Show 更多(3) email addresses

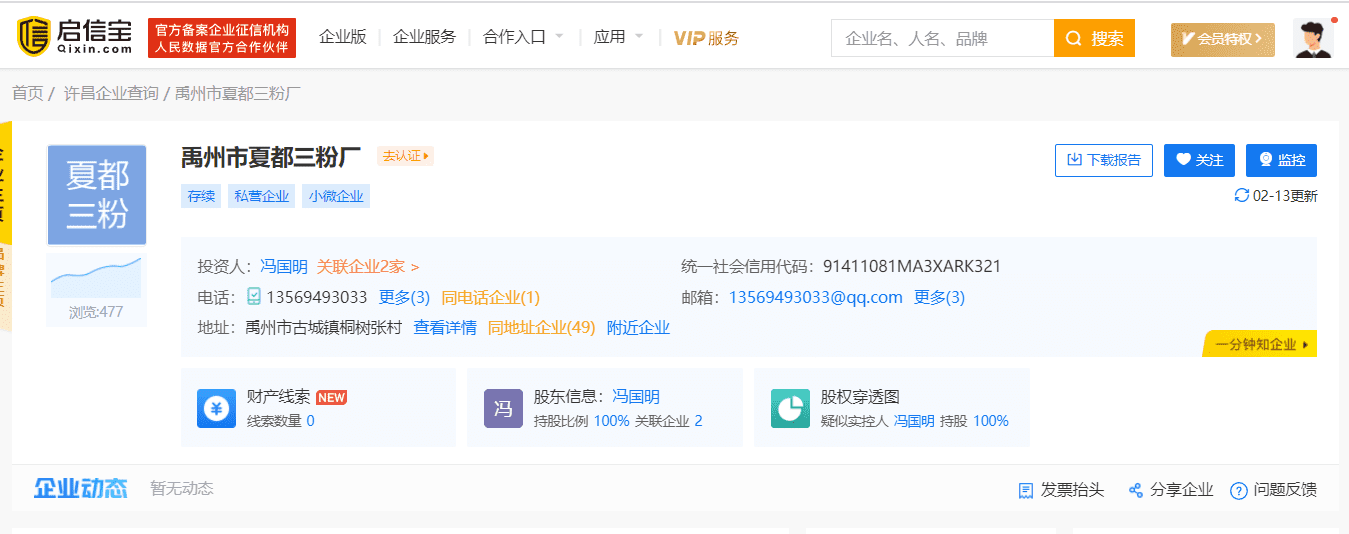tap(940, 297)
